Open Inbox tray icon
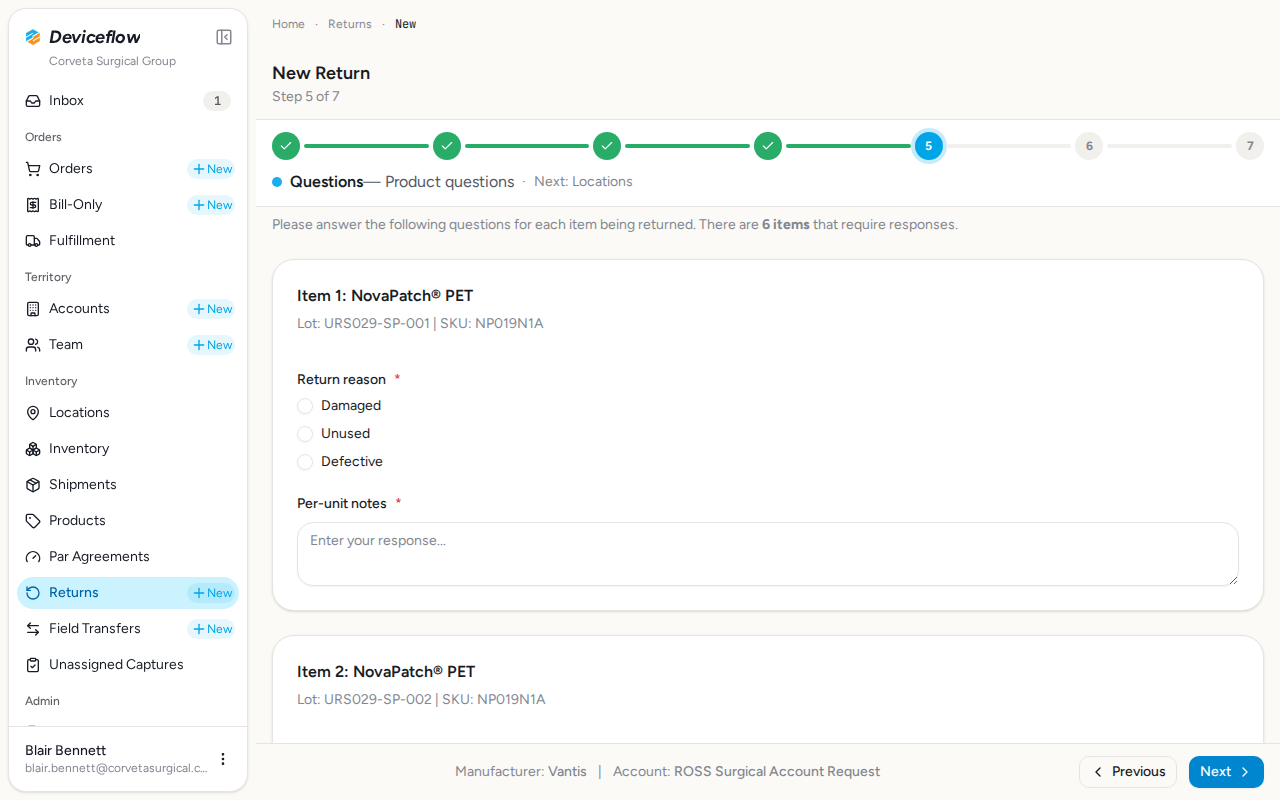The image size is (1280, 800). click(33, 101)
